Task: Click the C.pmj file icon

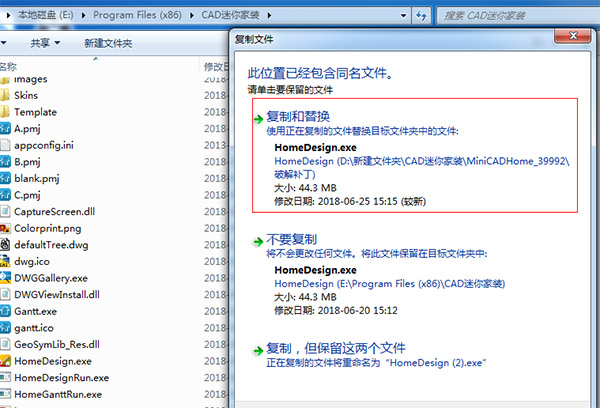Action: [5, 195]
